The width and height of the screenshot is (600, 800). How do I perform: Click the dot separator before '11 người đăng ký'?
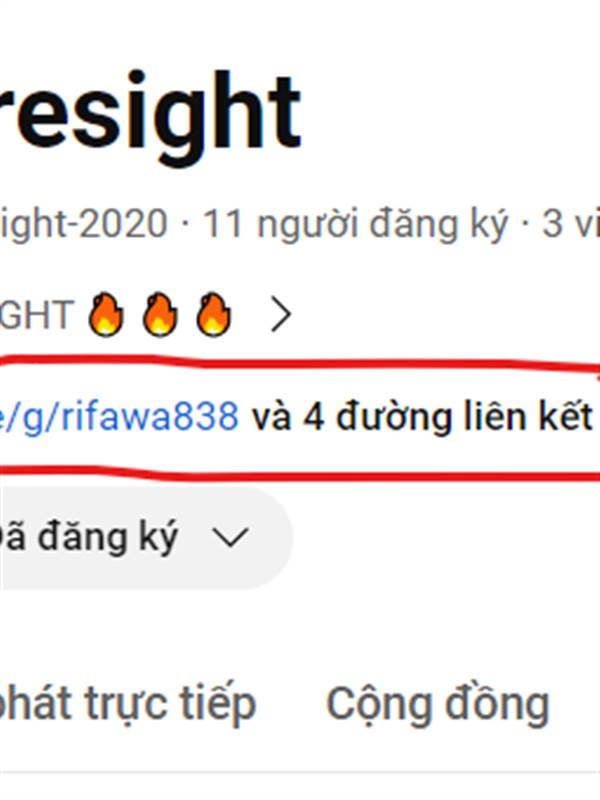186,224
